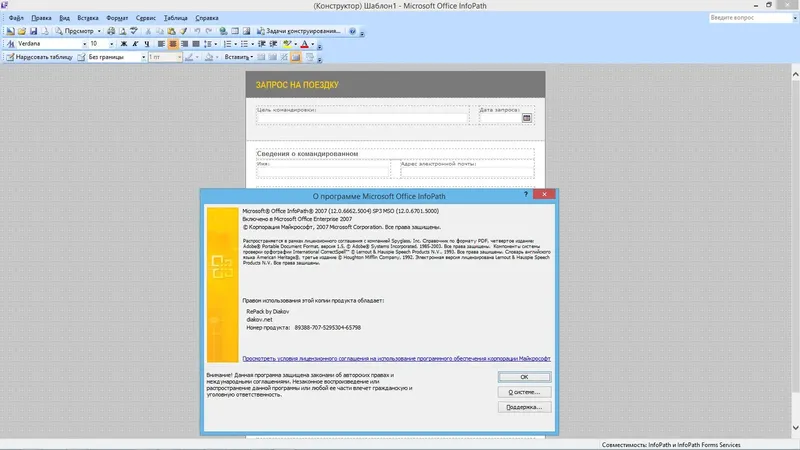The width and height of the screenshot is (800, 450).
Task: Click the Save floppy disk icon
Action: pyautogui.click(x=34, y=31)
